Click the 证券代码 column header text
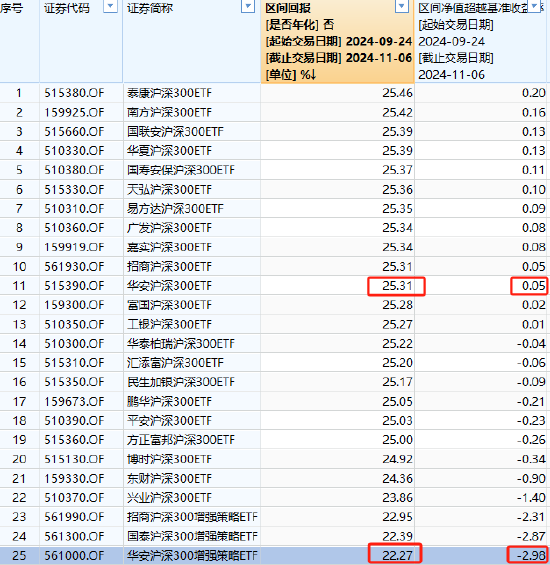The width and height of the screenshot is (550, 565). click(x=67, y=8)
